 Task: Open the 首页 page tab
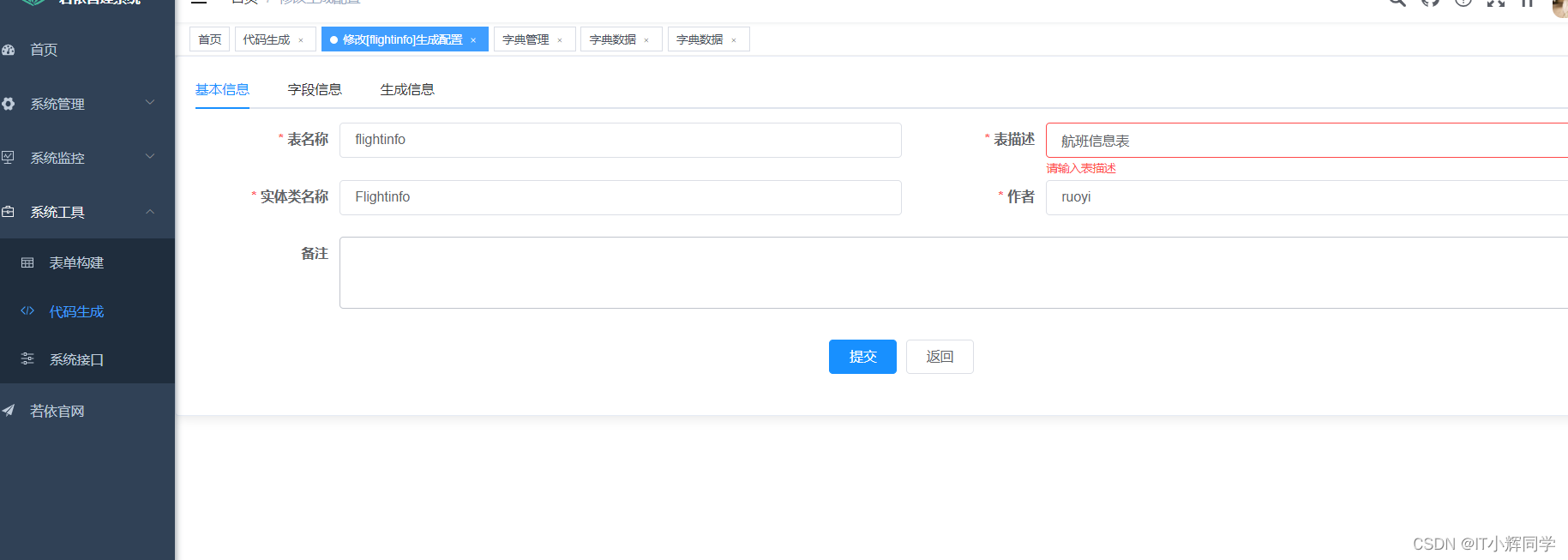click(x=209, y=39)
